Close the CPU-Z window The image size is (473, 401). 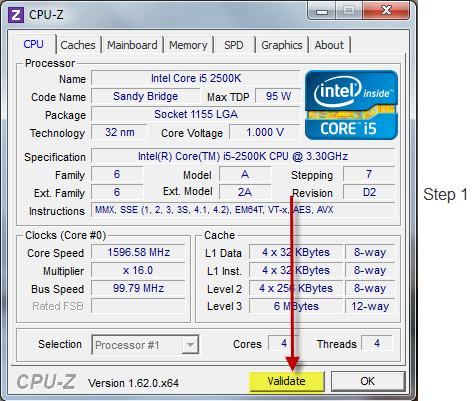click(386, 11)
